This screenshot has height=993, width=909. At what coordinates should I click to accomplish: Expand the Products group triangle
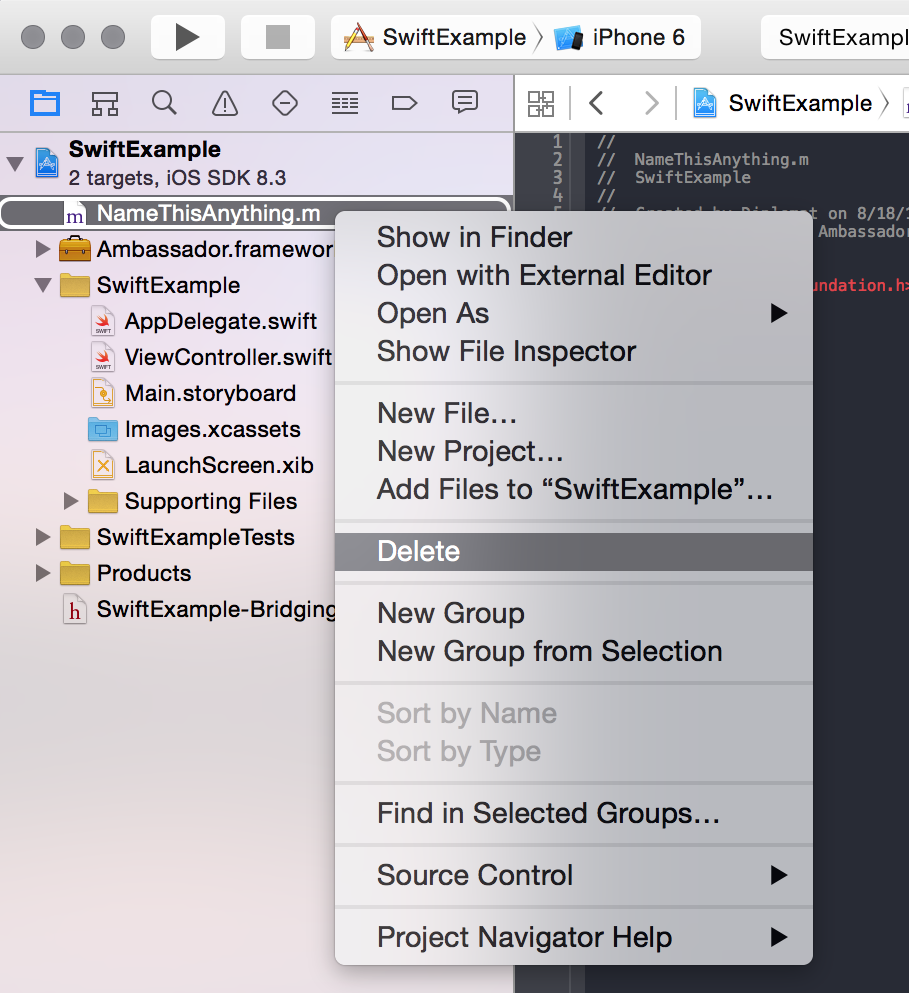(42, 573)
